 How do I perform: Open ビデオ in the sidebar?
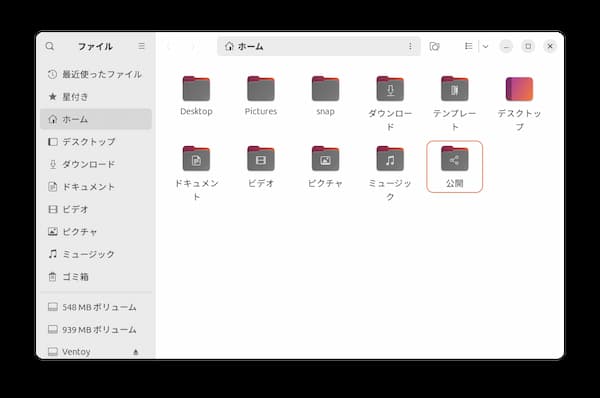[x=96, y=209]
